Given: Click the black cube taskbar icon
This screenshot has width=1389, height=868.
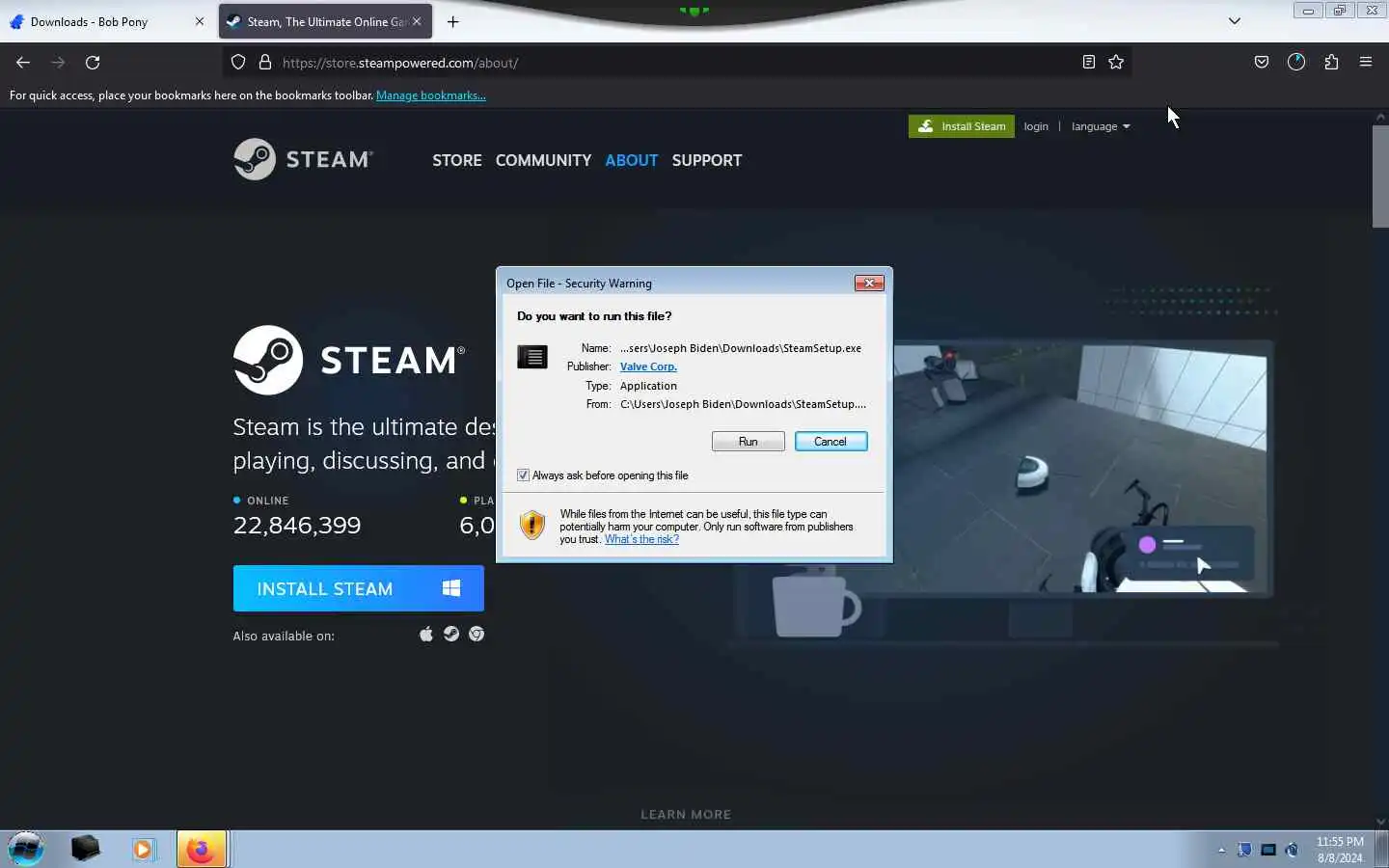Looking at the screenshot, I should [x=85, y=849].
